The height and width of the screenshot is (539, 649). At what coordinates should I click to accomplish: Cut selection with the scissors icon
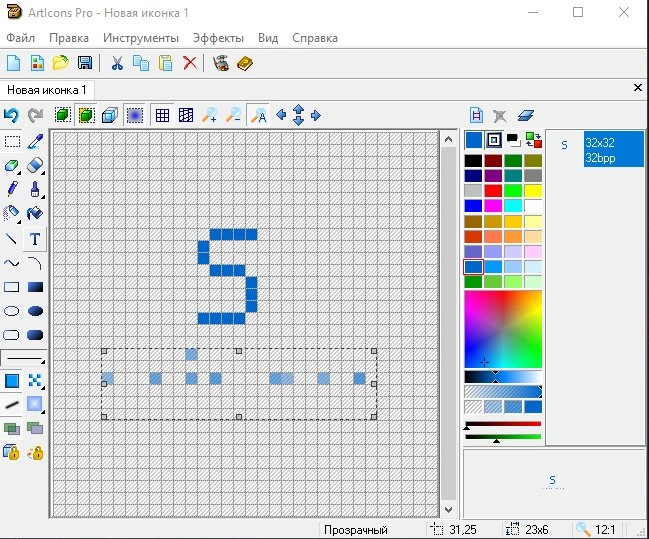tap(117, 63)
